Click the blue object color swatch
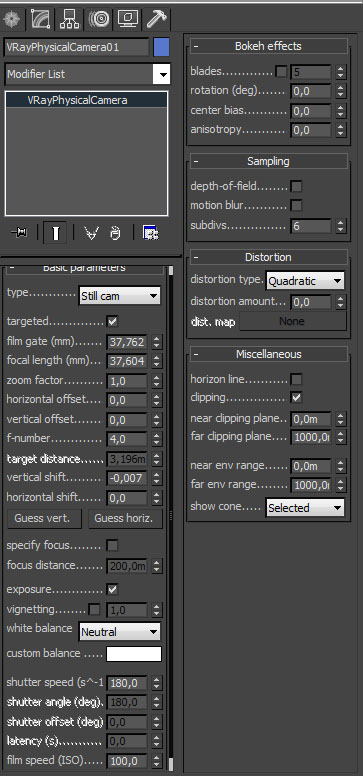The width and height of the screenshot is (363, 776). point(161,48)
